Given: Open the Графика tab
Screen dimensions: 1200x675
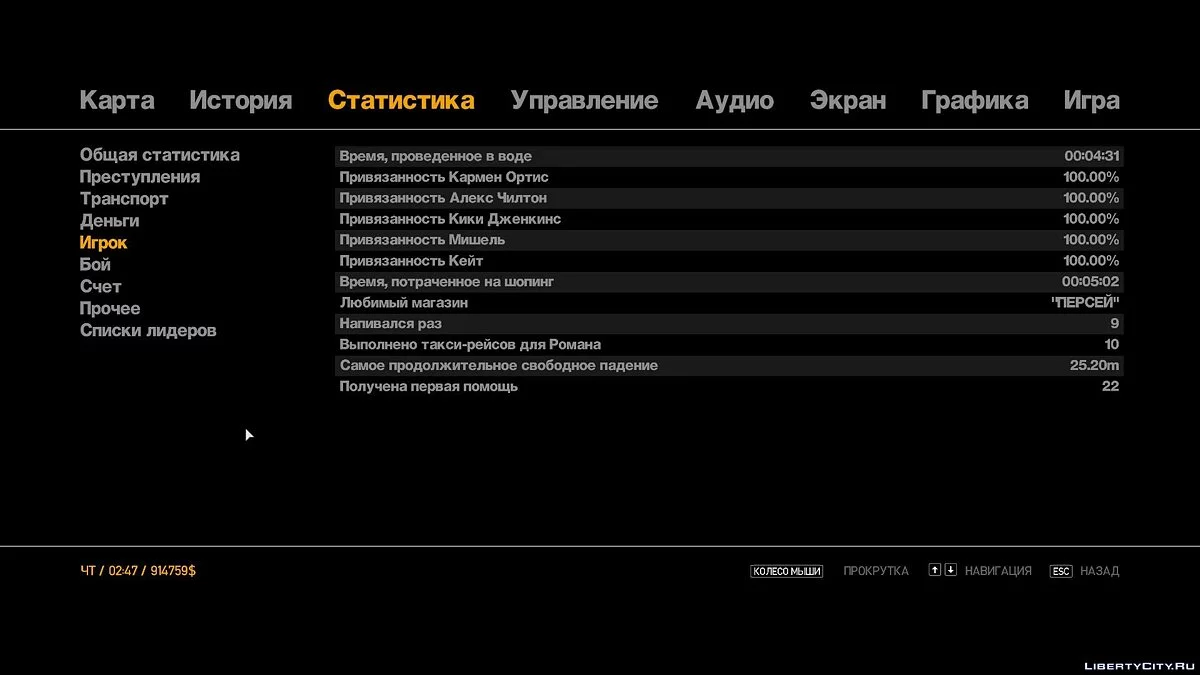Looking at the screenshot, I should point(974,101).
